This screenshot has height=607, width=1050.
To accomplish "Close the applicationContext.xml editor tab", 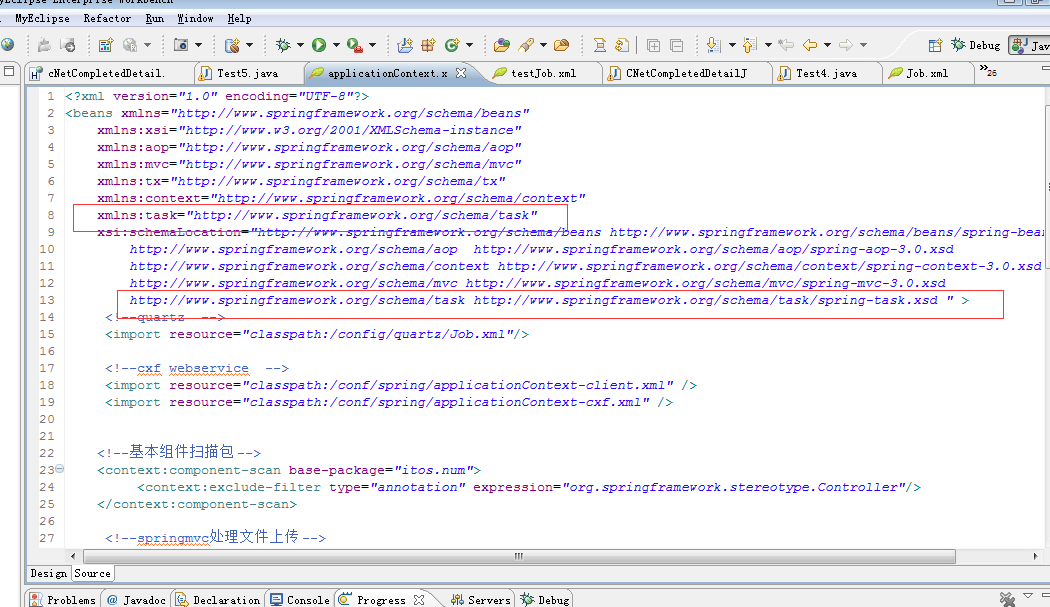I will click(x=461, y=73).
